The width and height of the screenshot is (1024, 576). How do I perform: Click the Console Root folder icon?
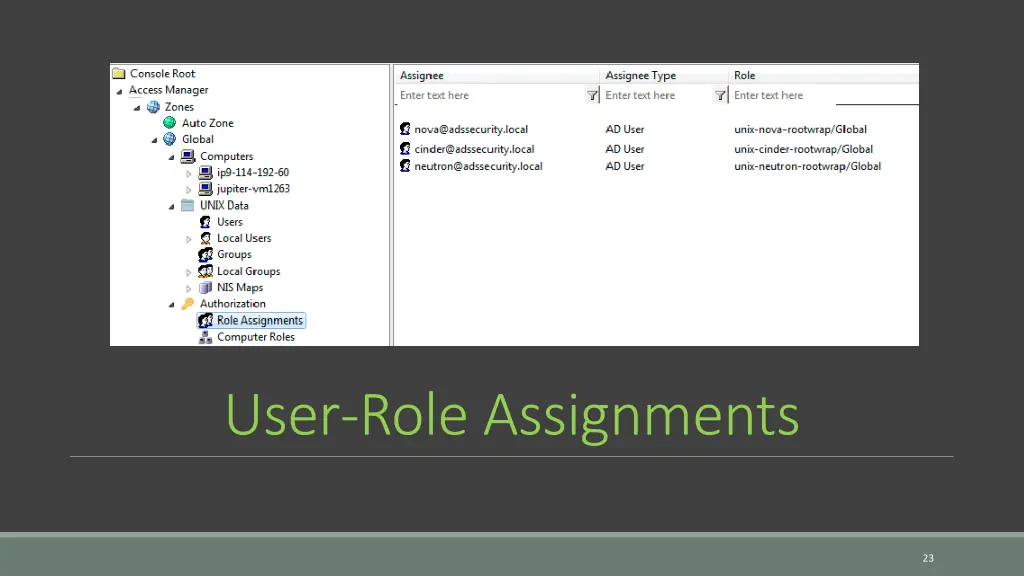pyautogui.click(x=118, y=73)
